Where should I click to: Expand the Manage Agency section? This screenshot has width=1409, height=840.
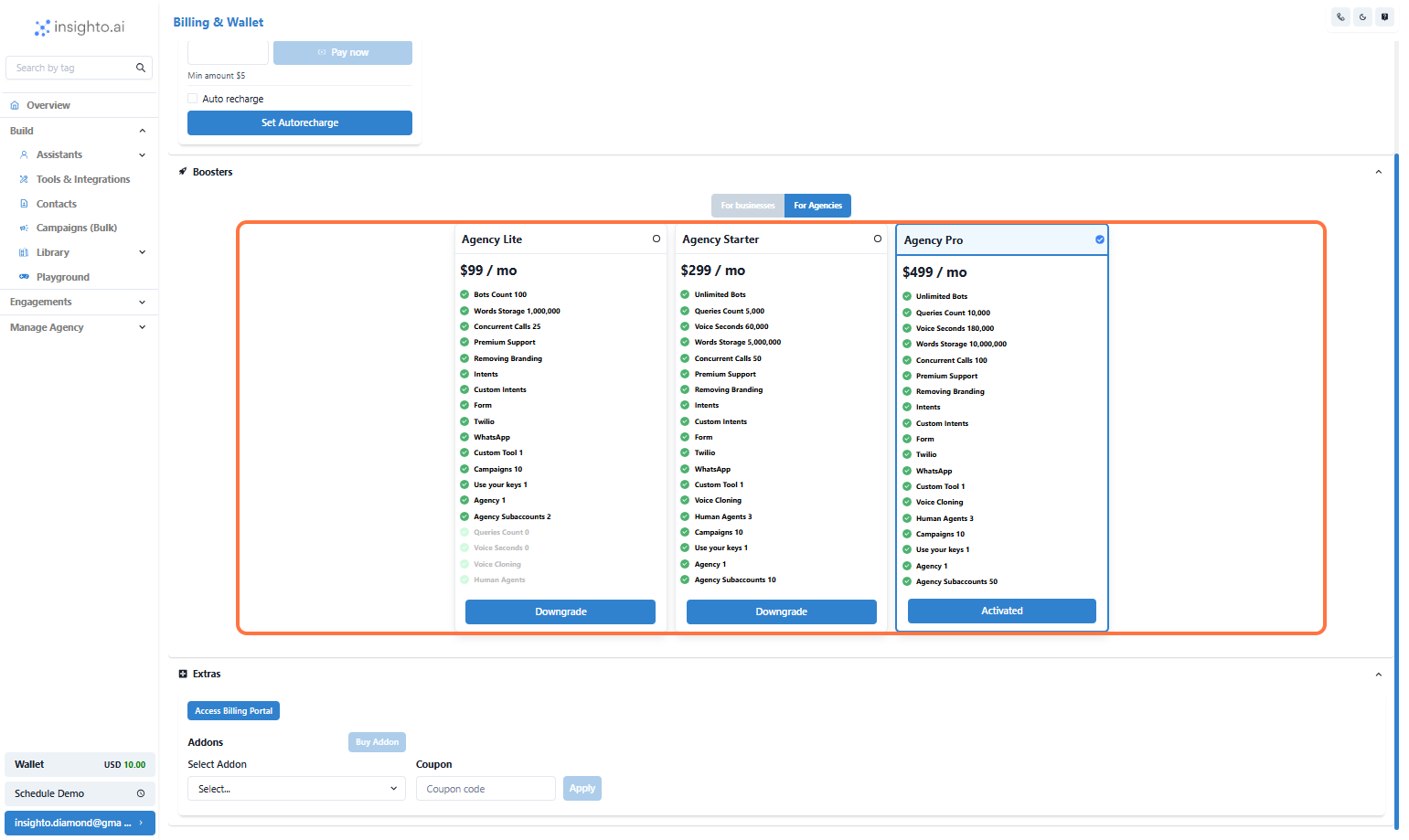142,327
